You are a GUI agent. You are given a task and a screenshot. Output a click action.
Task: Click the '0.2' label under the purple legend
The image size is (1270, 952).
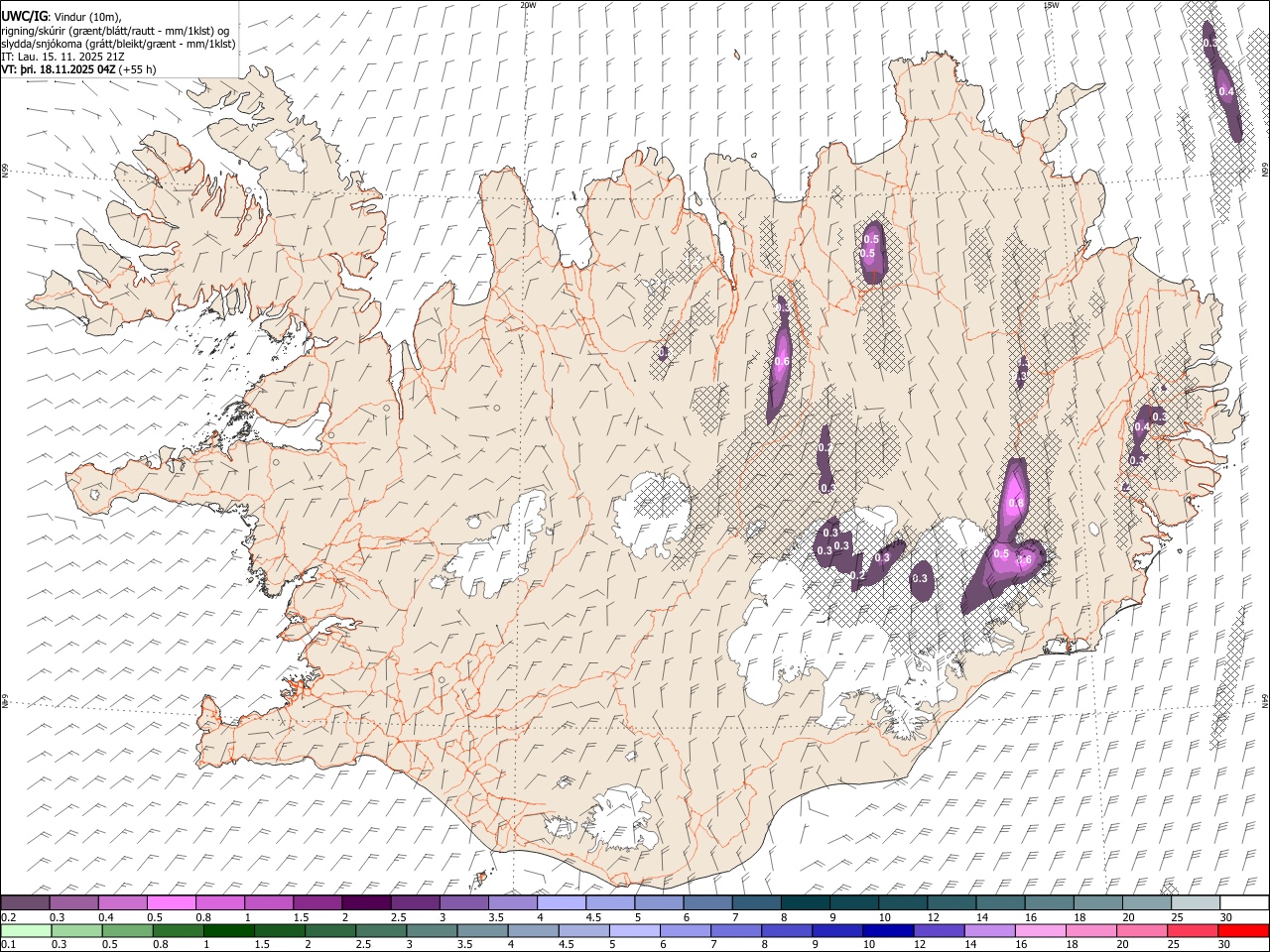[8, 917]
